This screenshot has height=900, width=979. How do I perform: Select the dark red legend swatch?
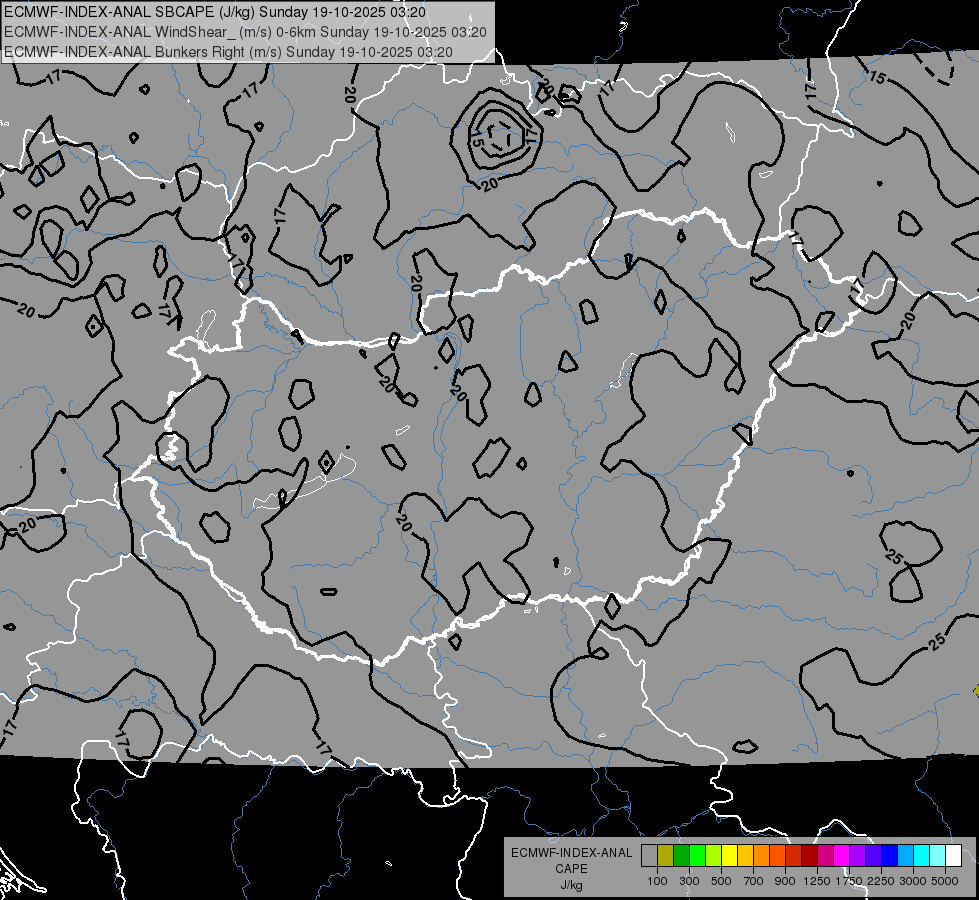809,855
